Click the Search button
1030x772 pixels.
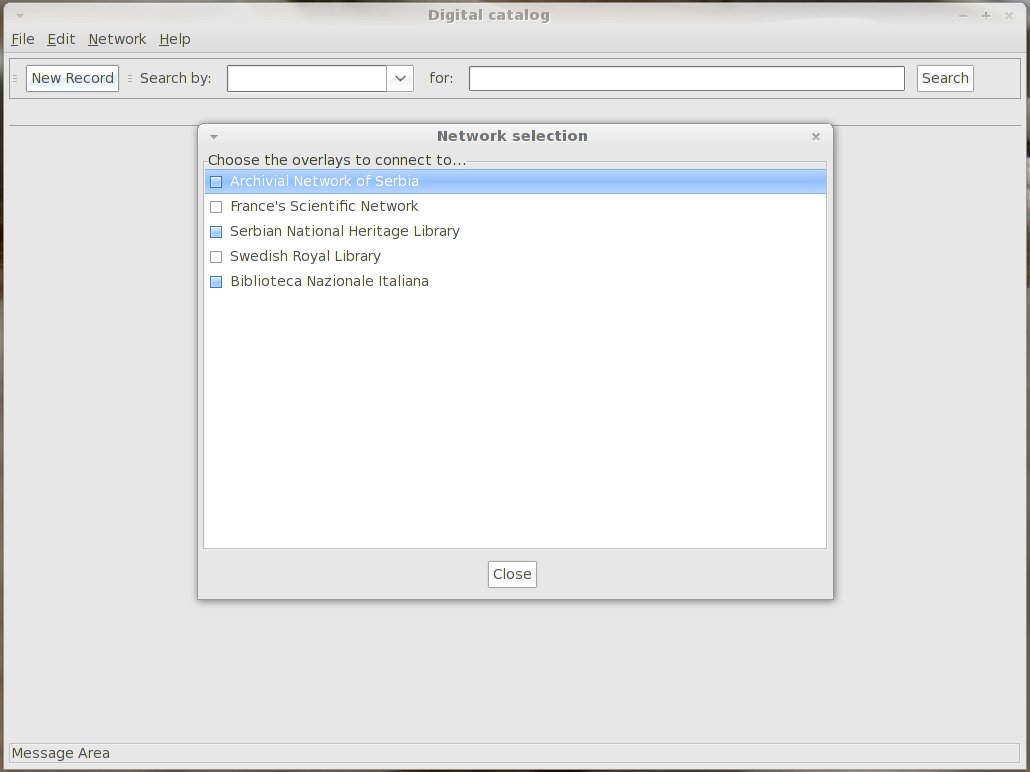(945, 78)
